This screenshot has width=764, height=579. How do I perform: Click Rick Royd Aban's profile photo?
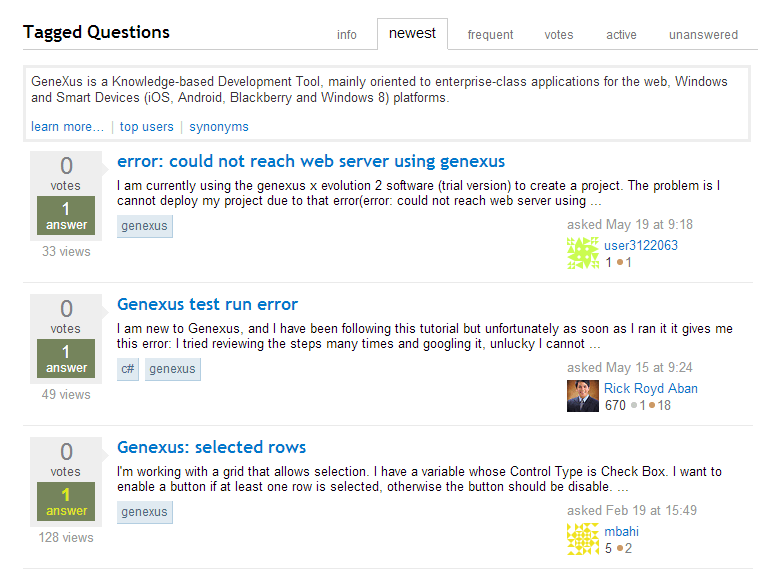[583, 396]
